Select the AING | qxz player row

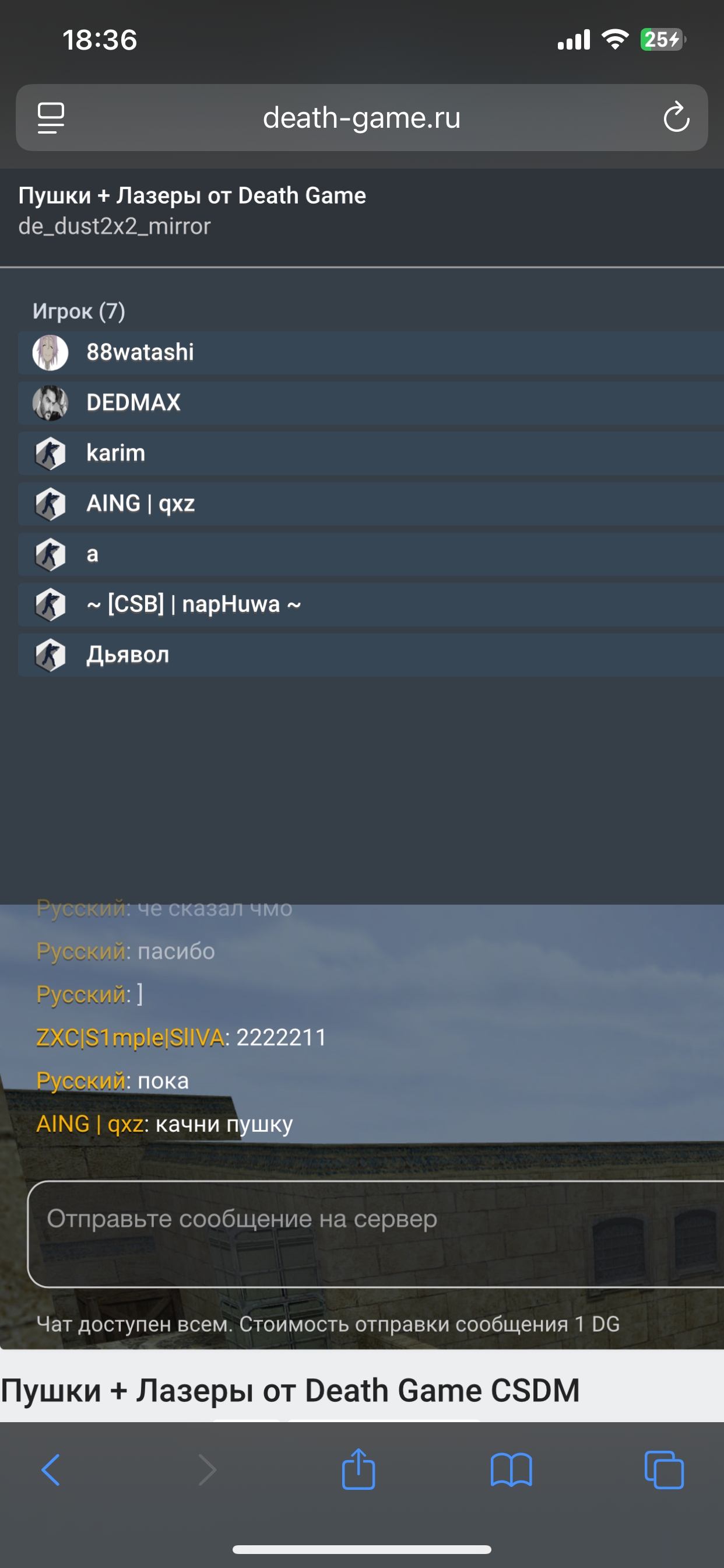[x=371, y=504]
